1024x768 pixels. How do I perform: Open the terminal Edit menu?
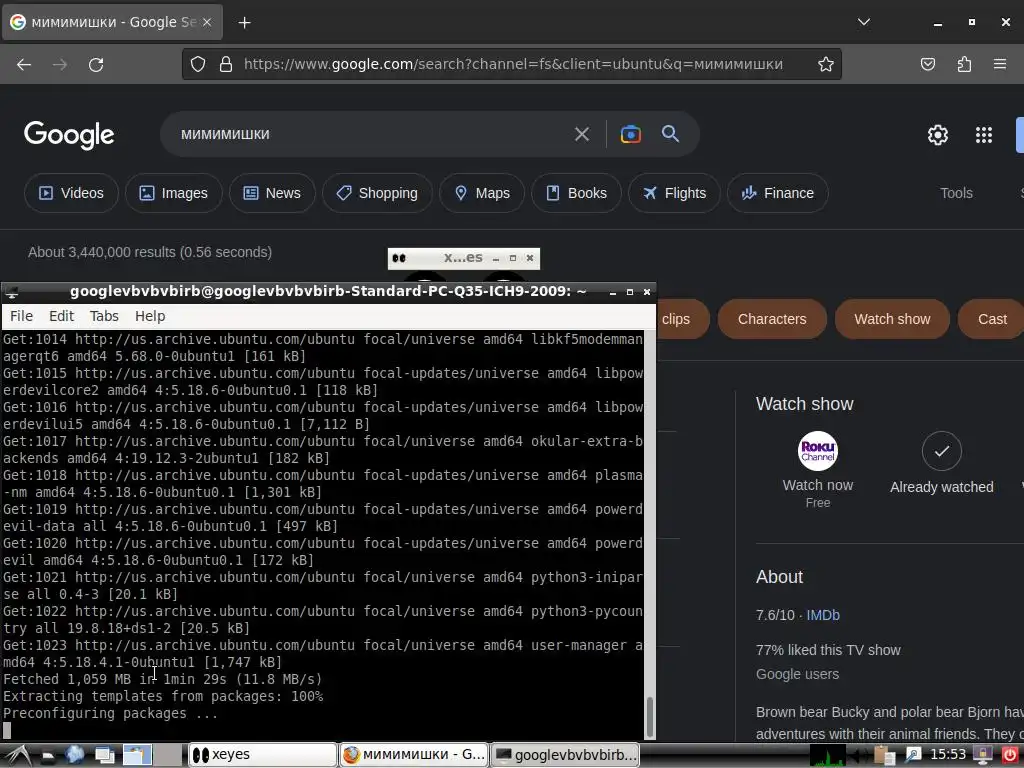coord(61,316)
